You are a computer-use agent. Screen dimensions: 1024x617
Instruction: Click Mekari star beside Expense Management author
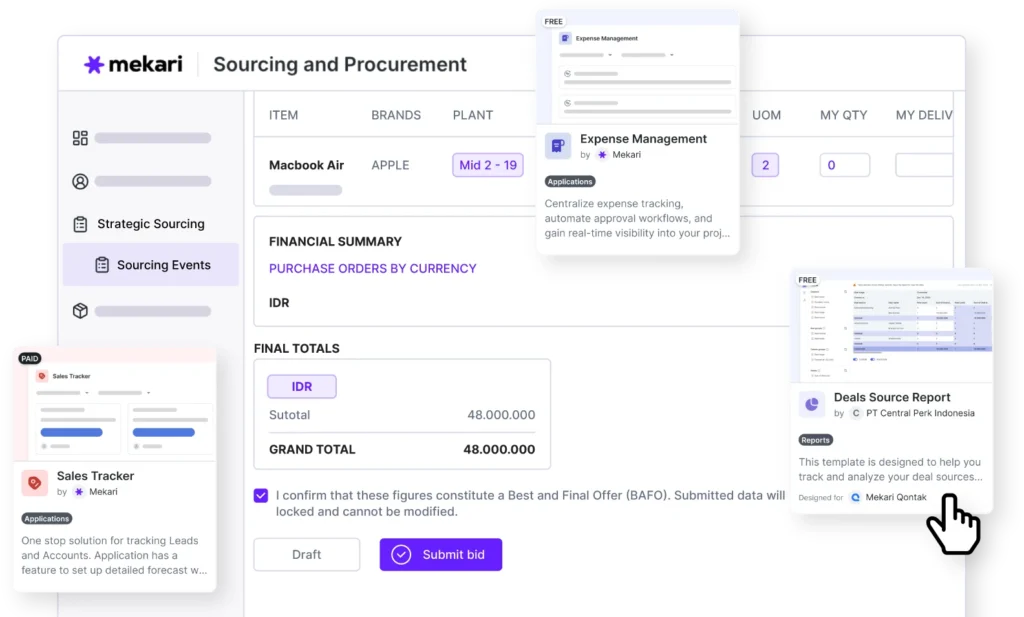tap(602, 155)
